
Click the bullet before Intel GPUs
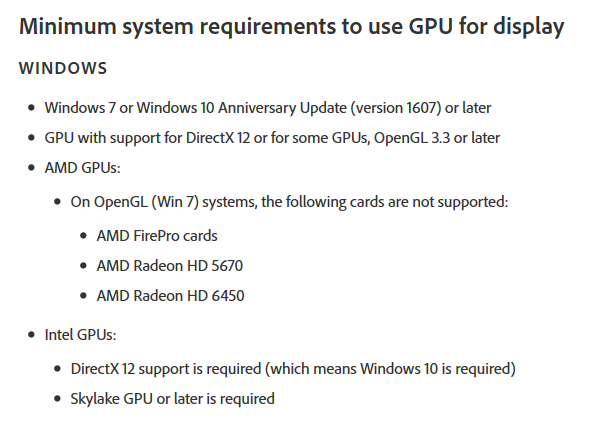(x=33, y=335)
